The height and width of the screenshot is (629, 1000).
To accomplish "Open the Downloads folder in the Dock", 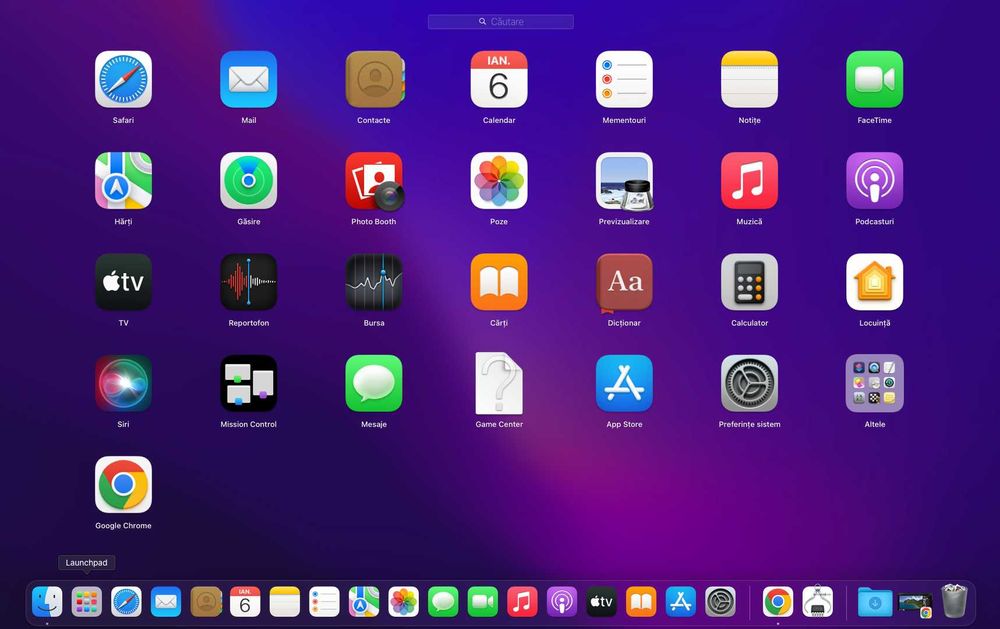I will 875,602.
